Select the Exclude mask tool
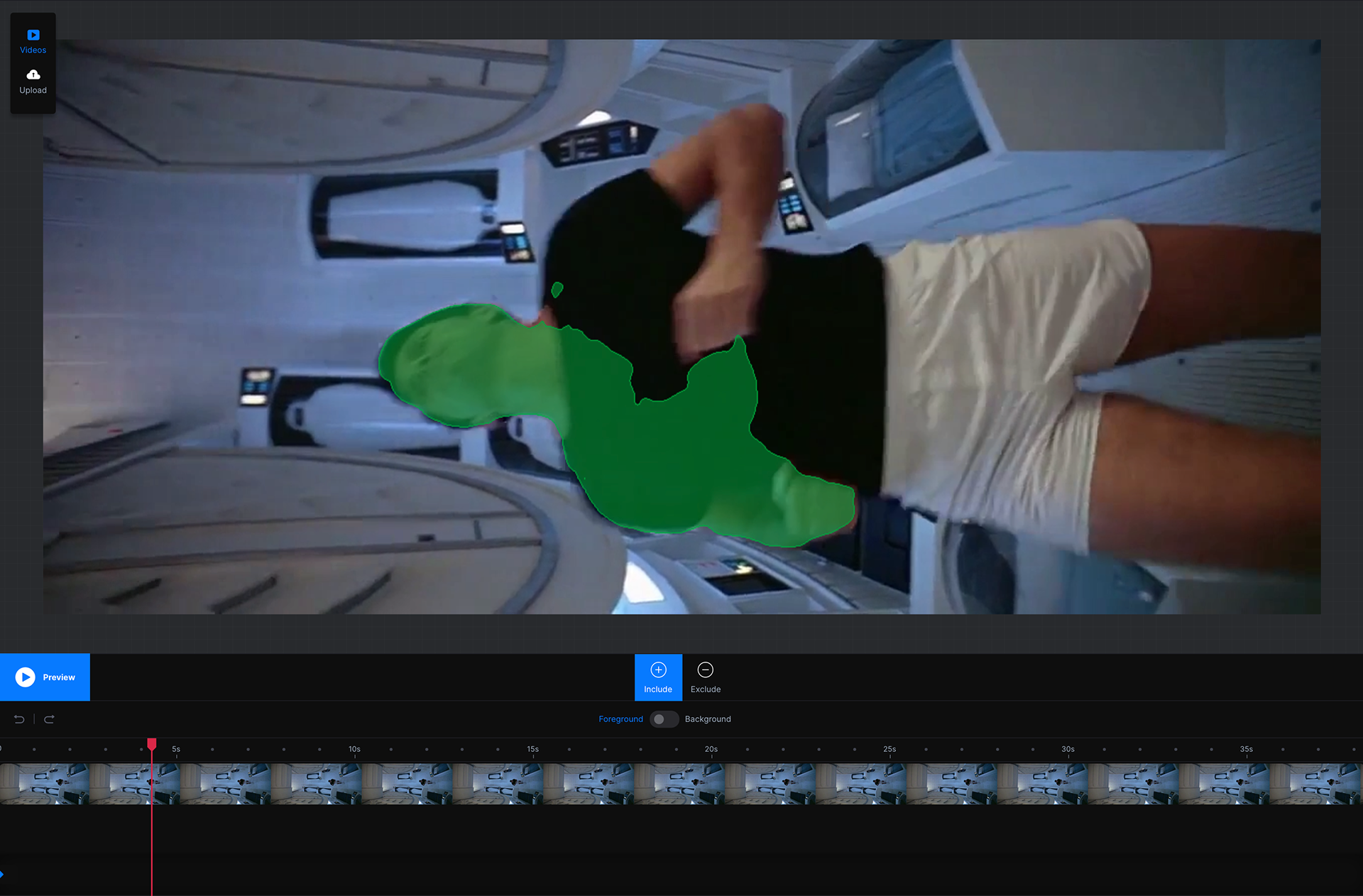 (705, 677)
